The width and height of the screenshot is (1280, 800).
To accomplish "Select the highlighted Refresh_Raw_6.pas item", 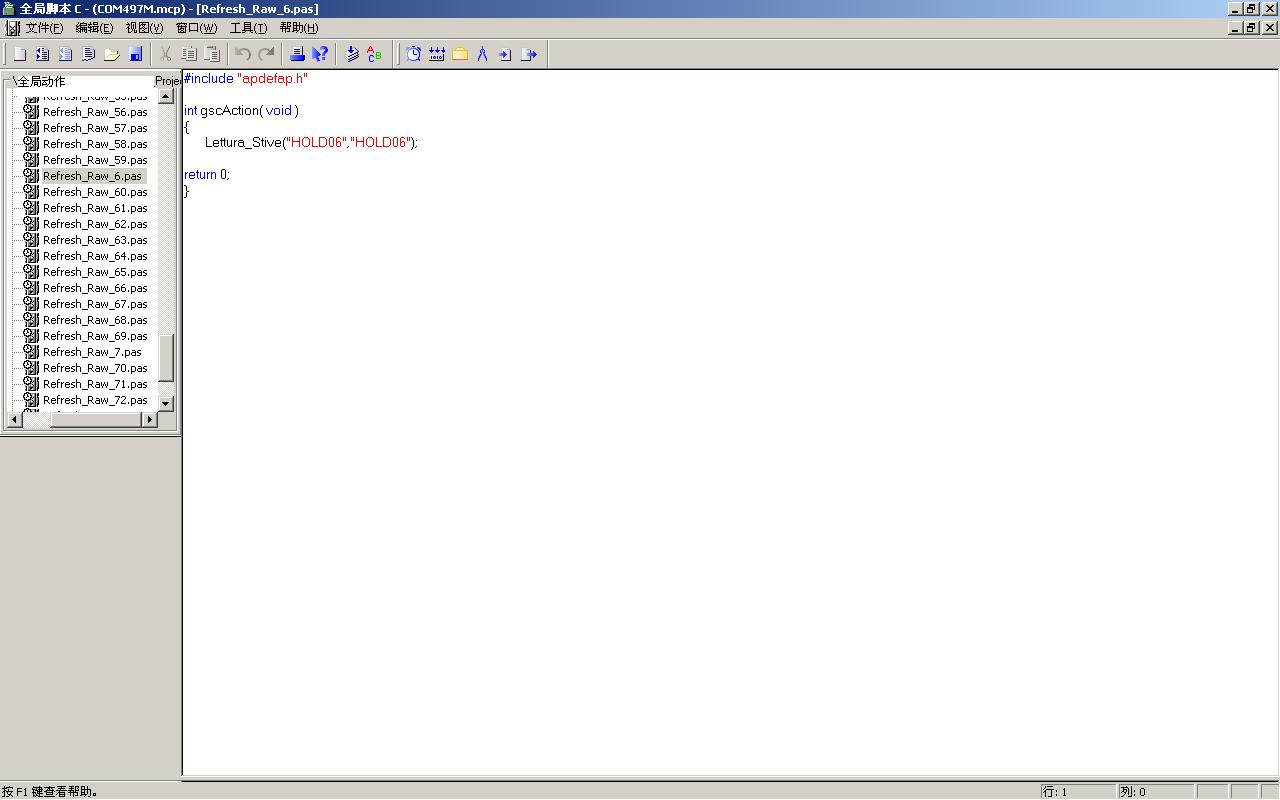I will coord(93,176).
